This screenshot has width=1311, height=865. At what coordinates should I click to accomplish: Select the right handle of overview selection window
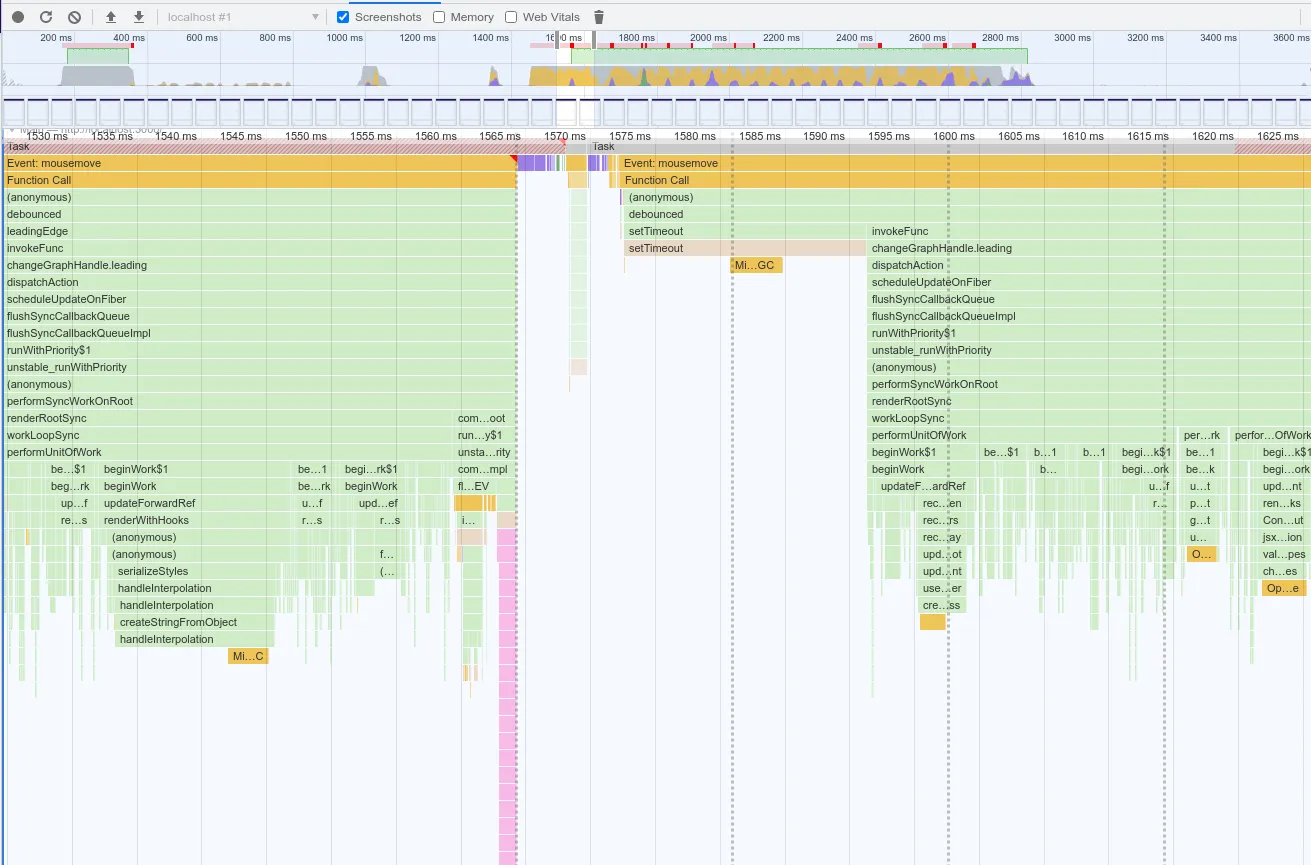click(x=594, y=39)
